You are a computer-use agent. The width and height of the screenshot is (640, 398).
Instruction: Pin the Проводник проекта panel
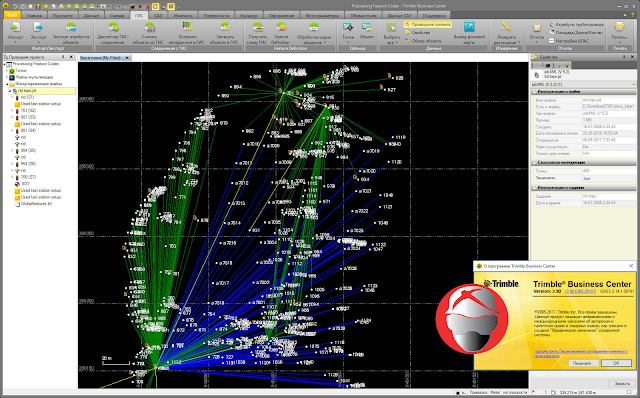click(x=63, y=57)
